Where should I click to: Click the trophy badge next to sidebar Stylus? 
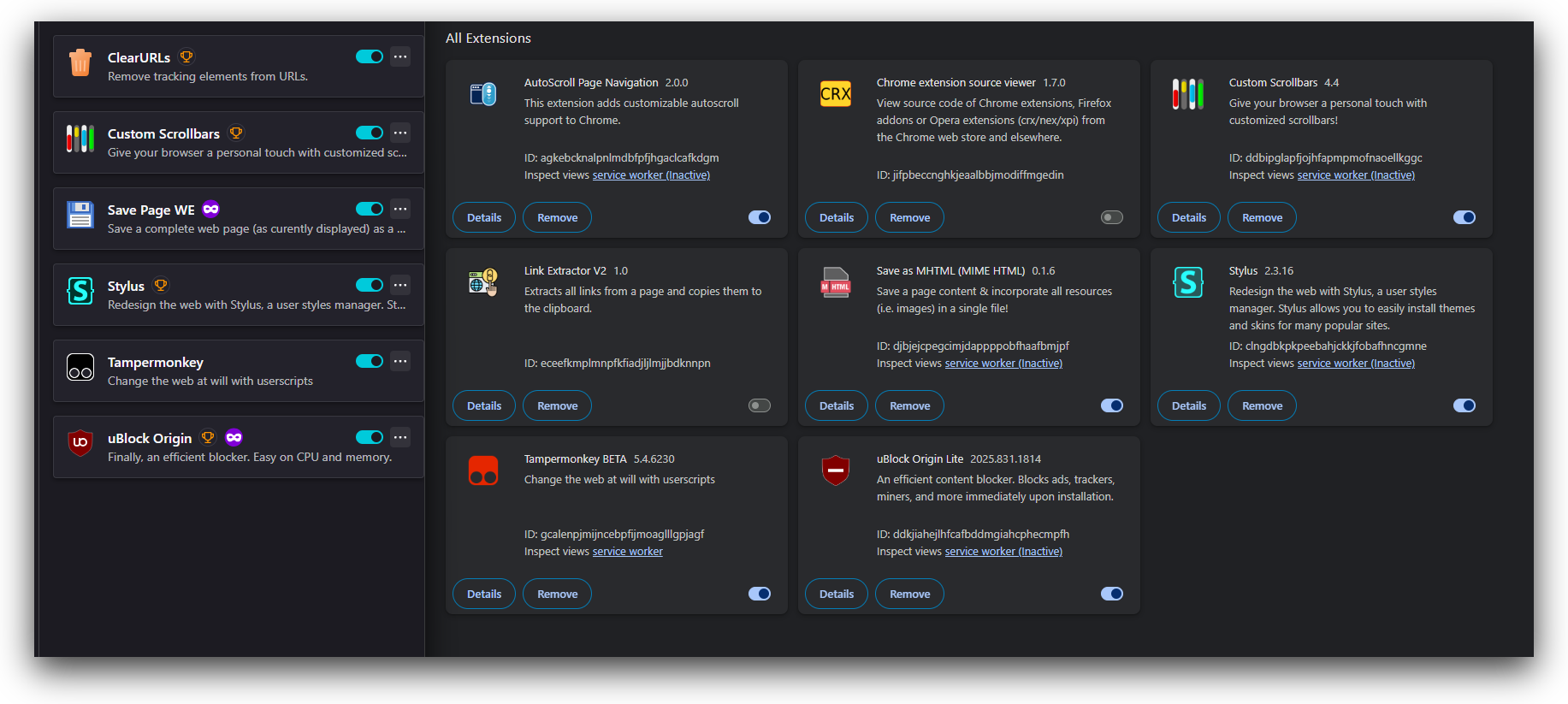pyautogui.click(x=161, y=286)
